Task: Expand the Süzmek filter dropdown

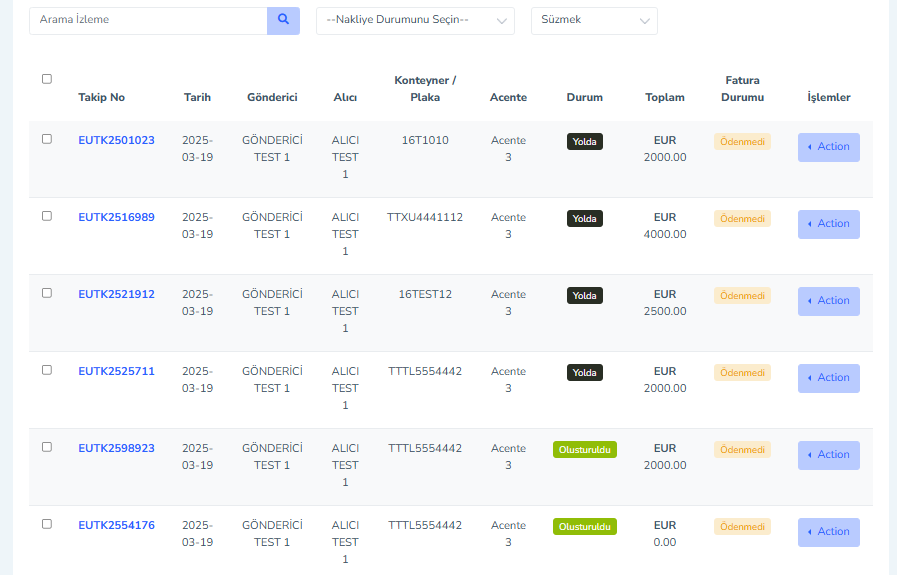Action: pos(594,21)
